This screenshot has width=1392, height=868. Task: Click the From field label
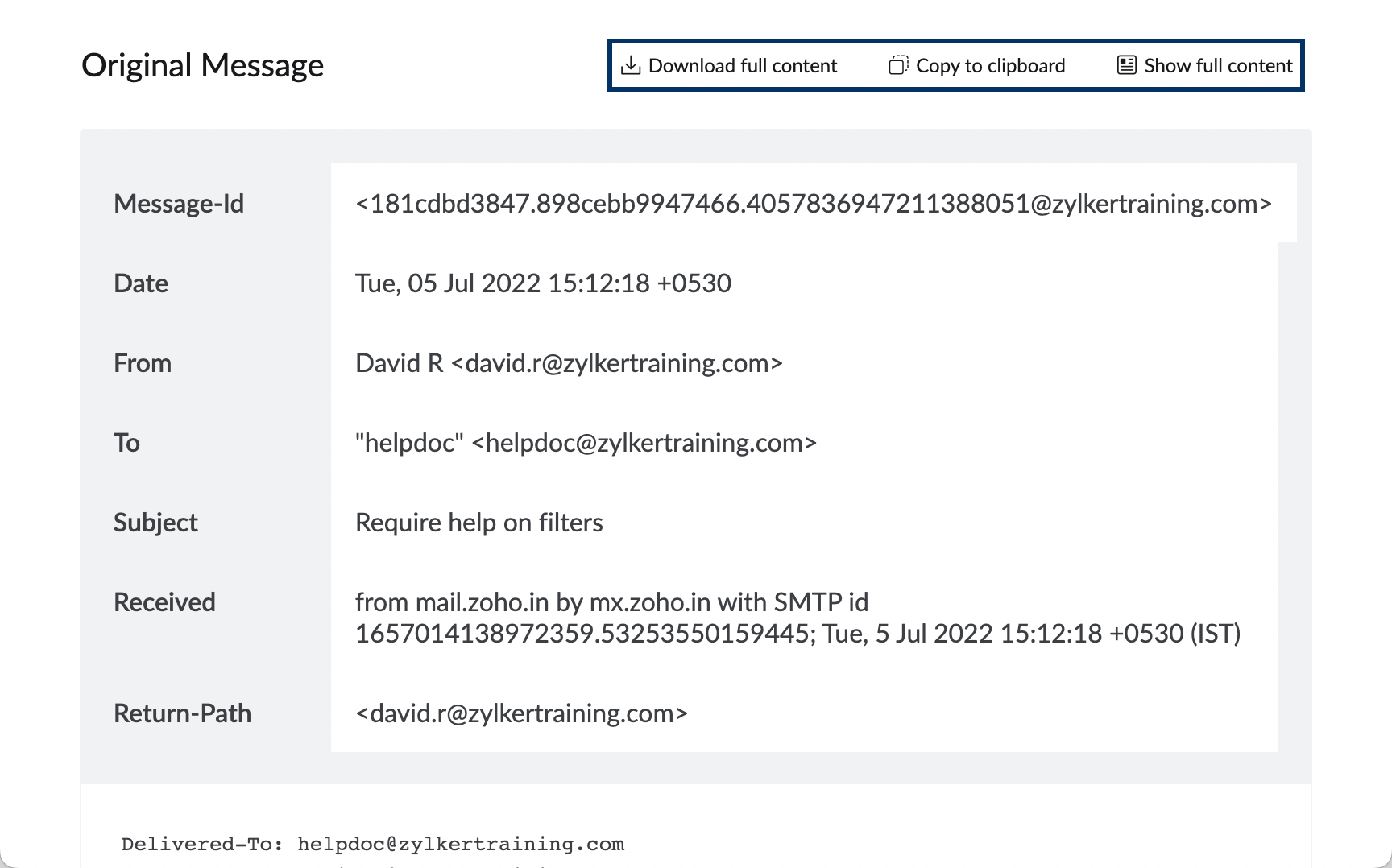pos(143,363)
